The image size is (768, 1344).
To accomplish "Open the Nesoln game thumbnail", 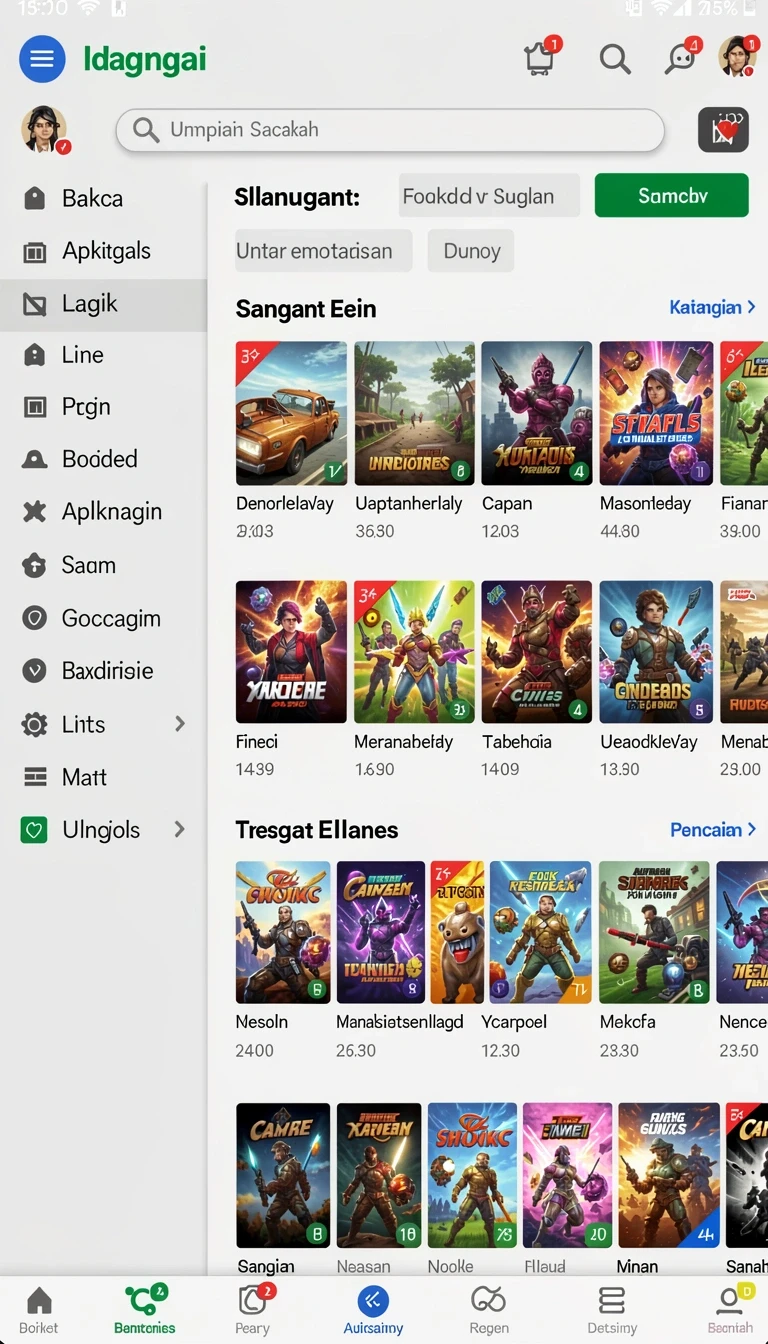I will [x=282, y=932].
